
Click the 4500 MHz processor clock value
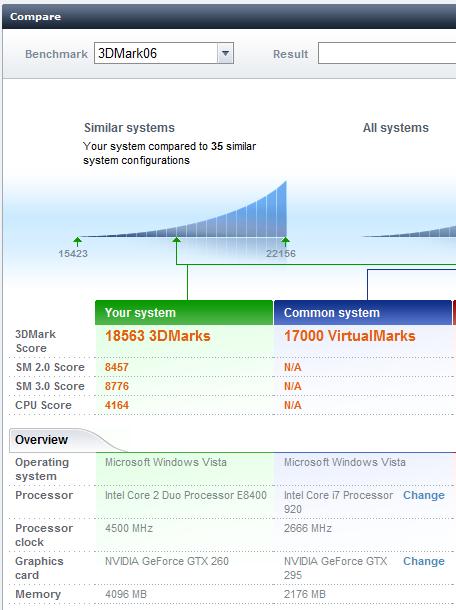click(x=129, y=528)
